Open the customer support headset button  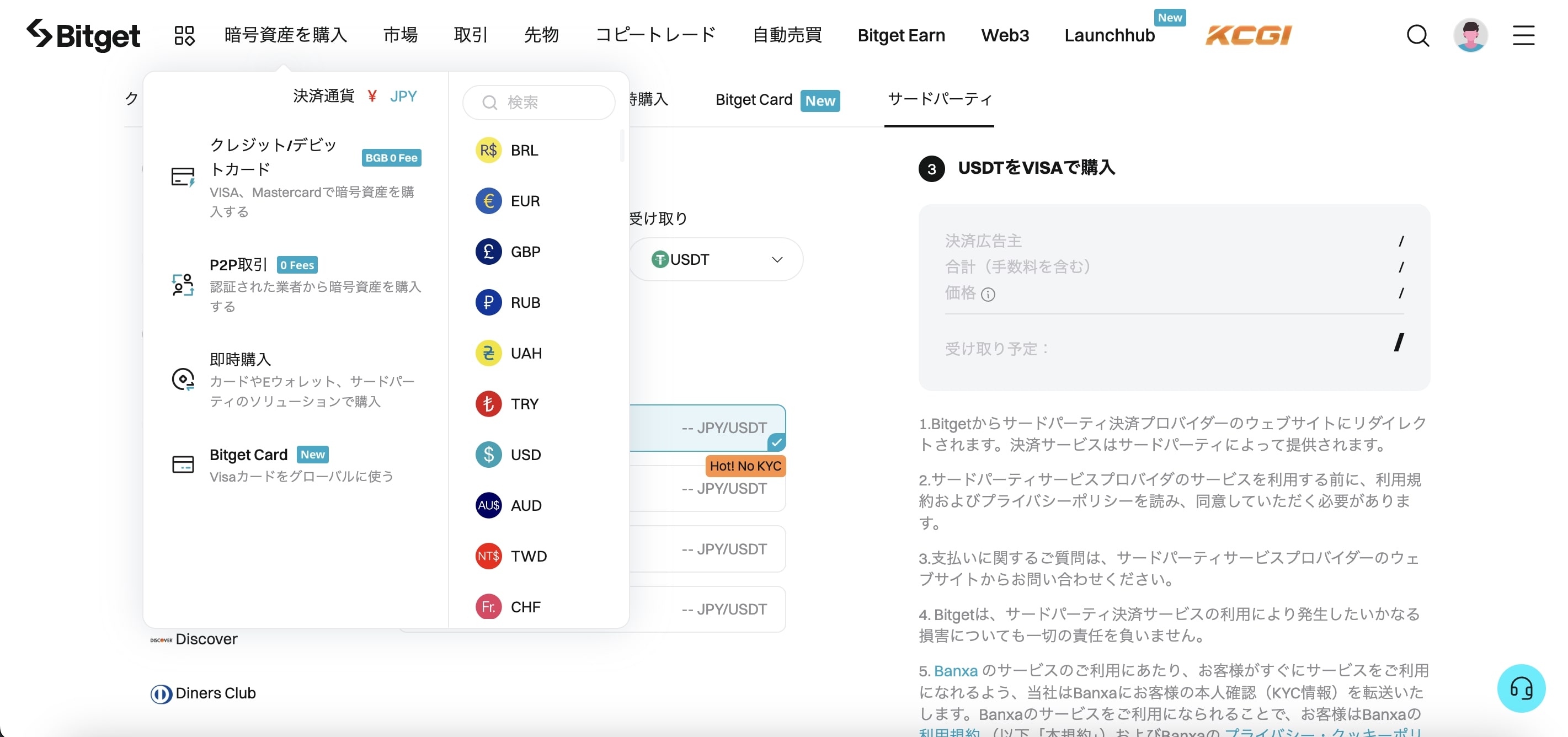(1521, 688)
